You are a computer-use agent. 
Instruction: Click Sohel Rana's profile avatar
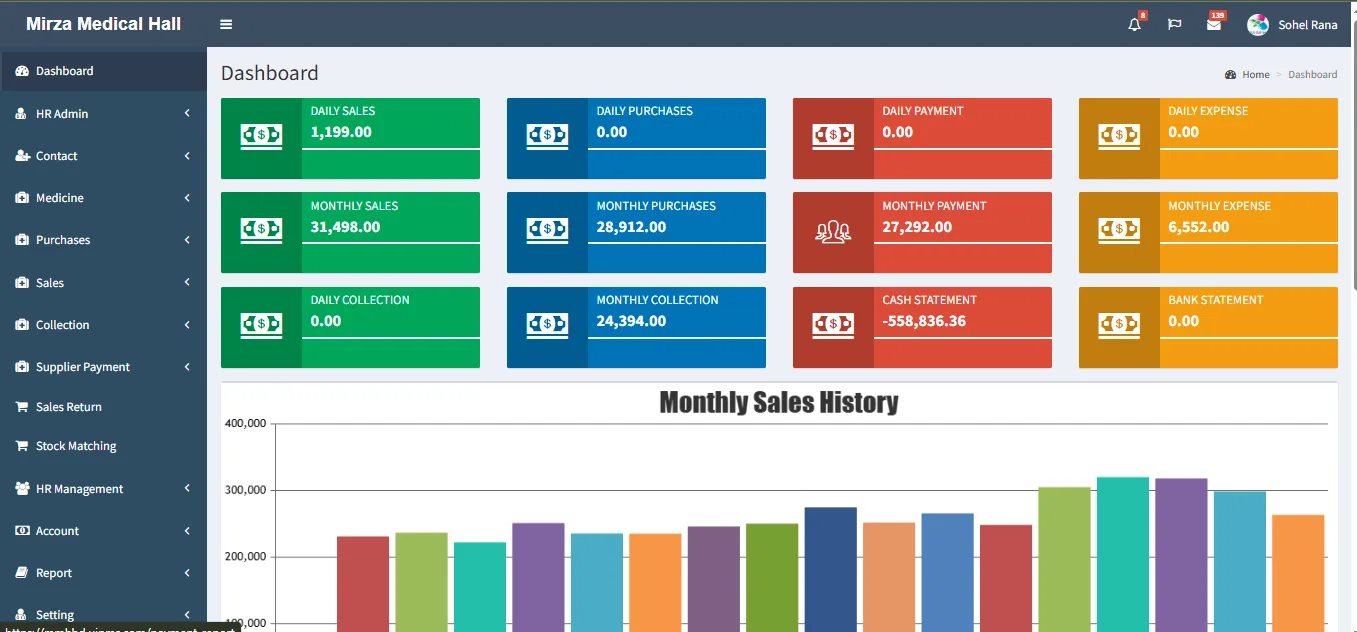pyautogui.click(x=1258, y=25)
